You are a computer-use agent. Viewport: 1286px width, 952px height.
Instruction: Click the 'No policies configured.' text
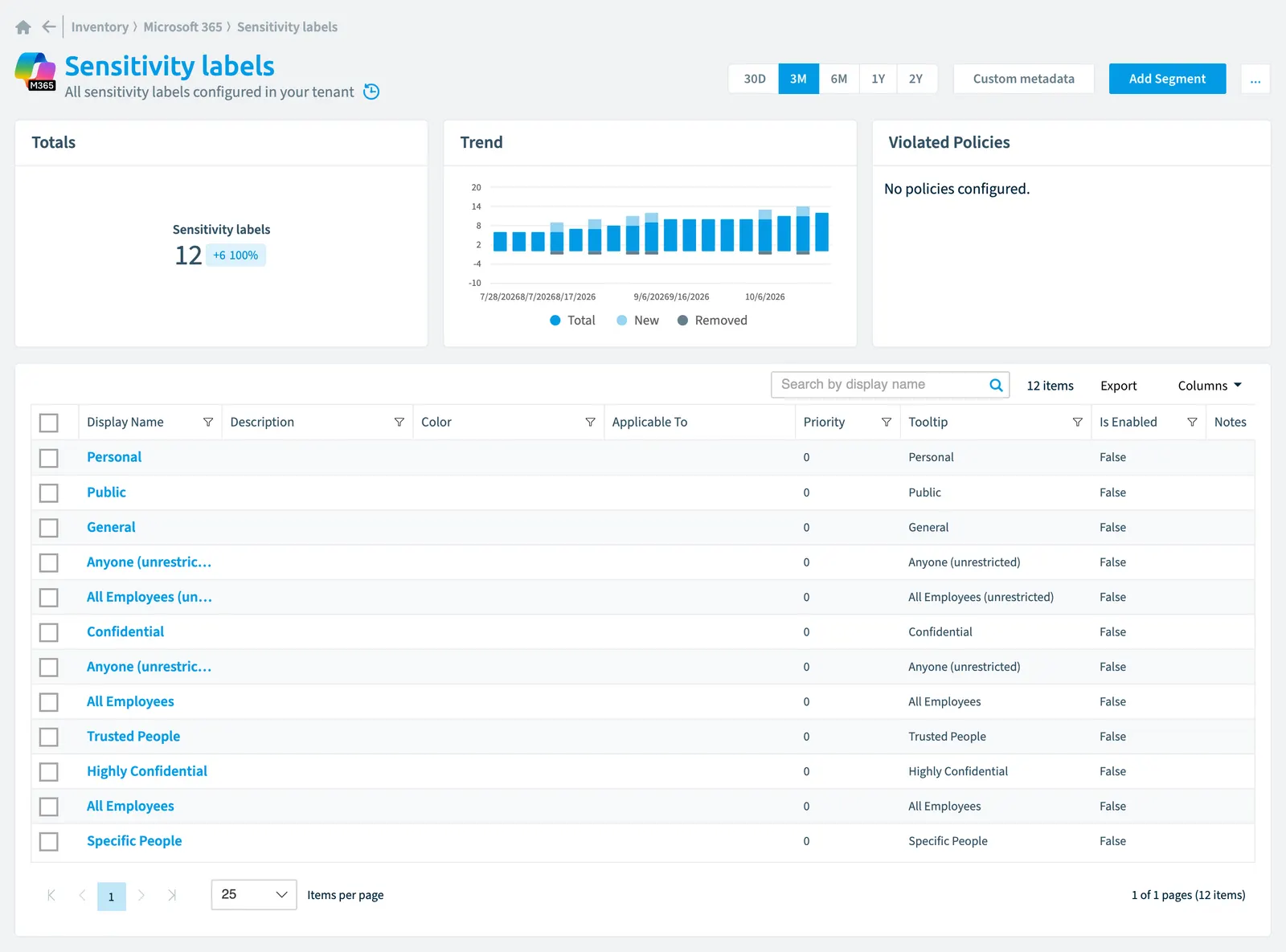pos(956,189)
